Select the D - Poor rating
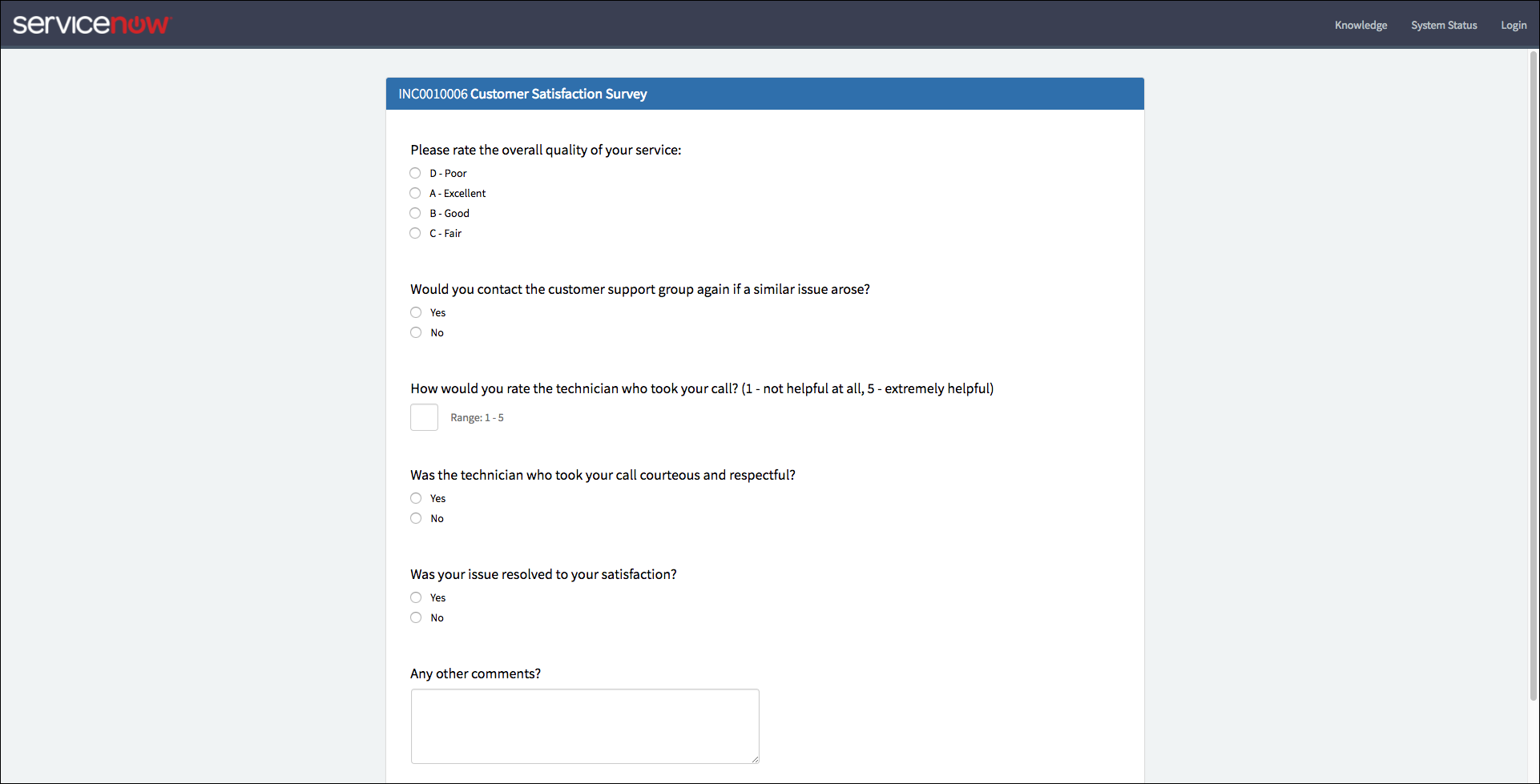Viewport: 1540px width, 784px height. coord(415,173)
